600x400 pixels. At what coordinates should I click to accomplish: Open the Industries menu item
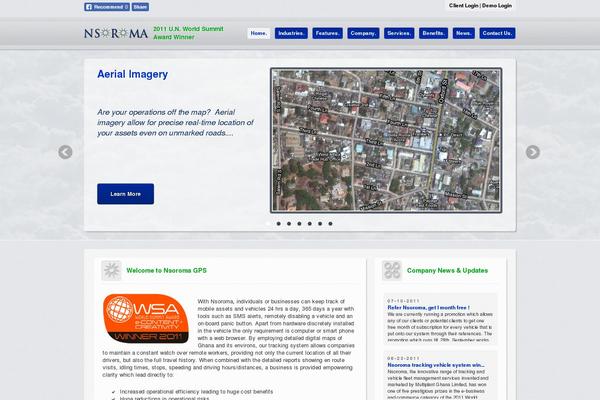tap(291, 33)
